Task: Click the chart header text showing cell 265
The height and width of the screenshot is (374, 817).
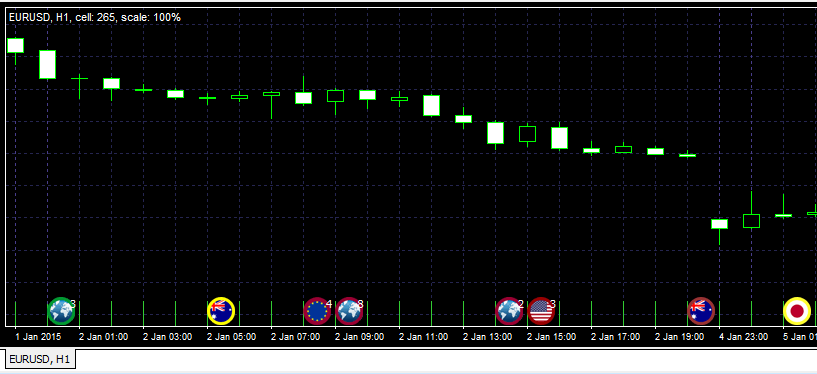Action: tap(95, 18)
